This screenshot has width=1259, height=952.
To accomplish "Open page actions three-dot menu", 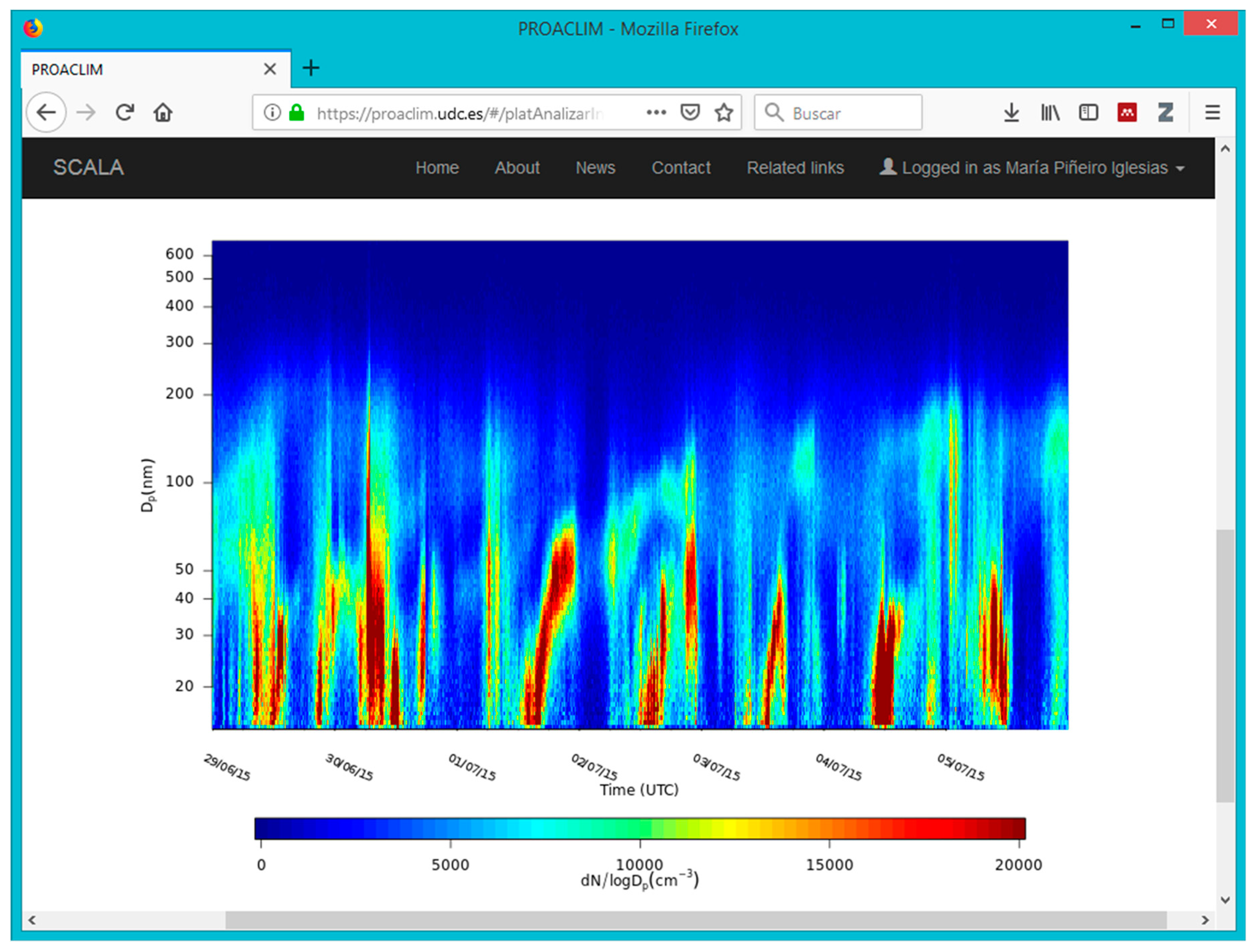I will point(656,113).
